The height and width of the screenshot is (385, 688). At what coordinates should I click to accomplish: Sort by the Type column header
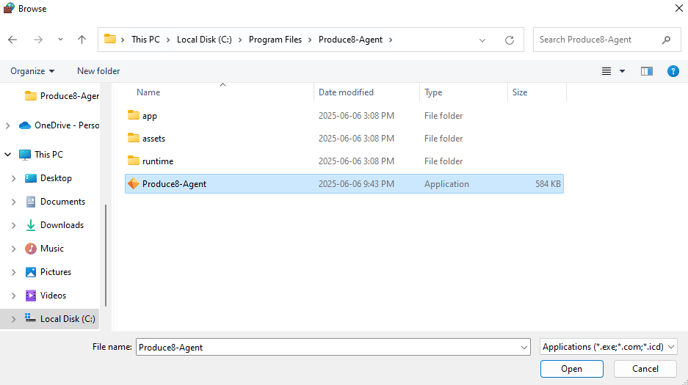pyautogui.click(x=433, y=92)
